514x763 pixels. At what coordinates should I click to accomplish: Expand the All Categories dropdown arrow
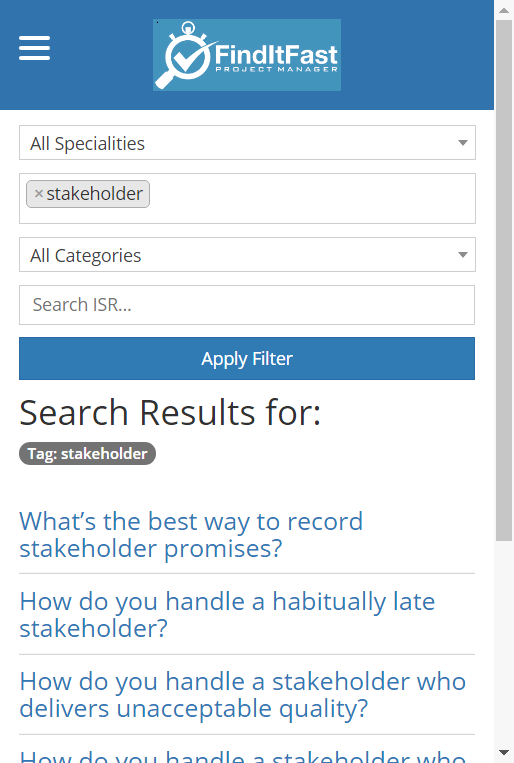(463, 254)
